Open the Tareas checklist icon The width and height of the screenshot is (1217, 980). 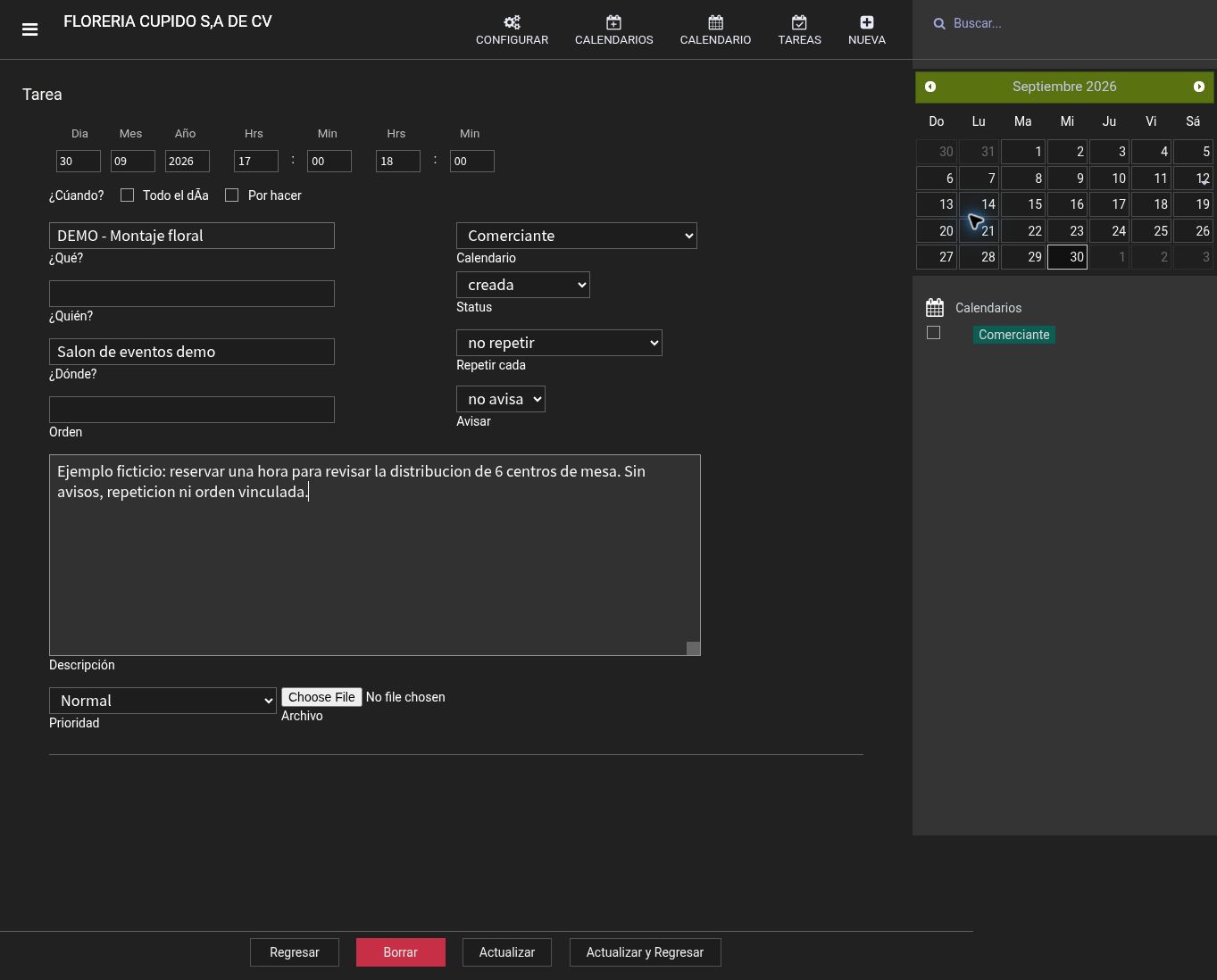[799, 22]
